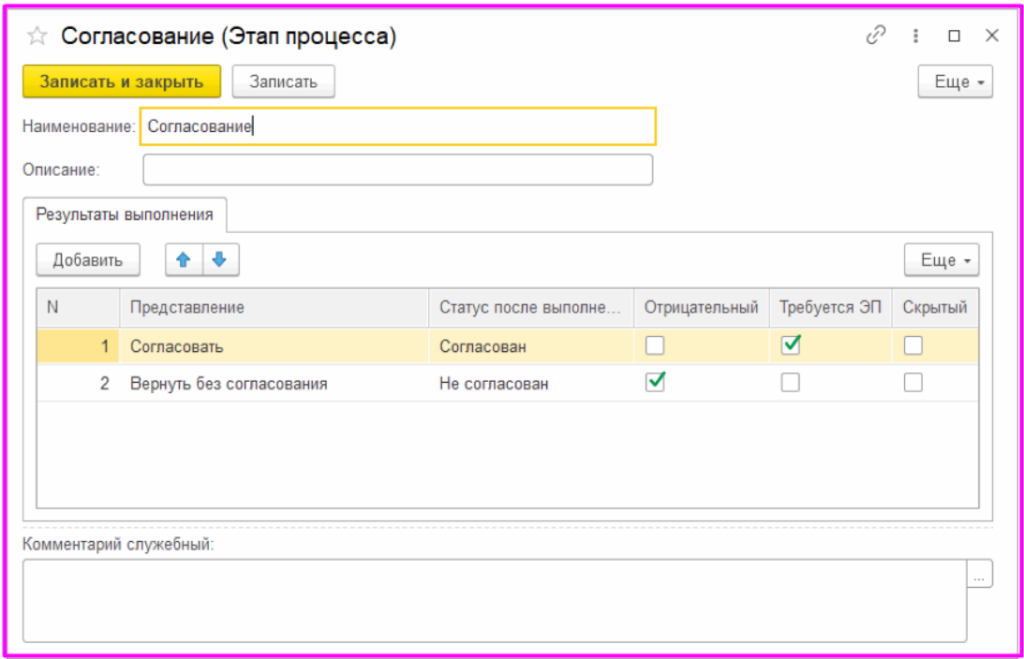Expand the top Еще dropdown menu
Screen dimensions: 1024x659
(x=955, y=82)
